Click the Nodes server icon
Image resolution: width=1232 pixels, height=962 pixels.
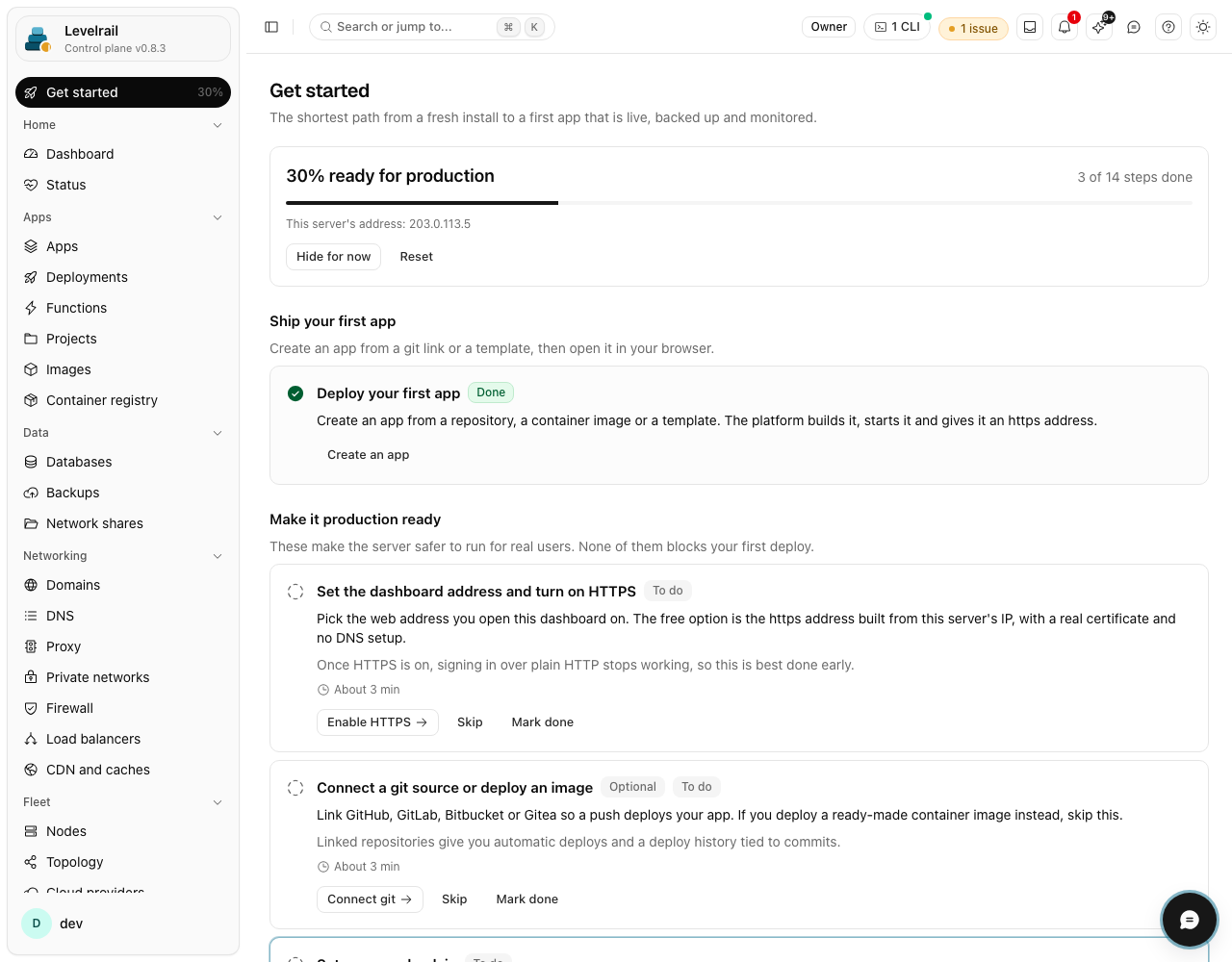click(x=31, y=831)
